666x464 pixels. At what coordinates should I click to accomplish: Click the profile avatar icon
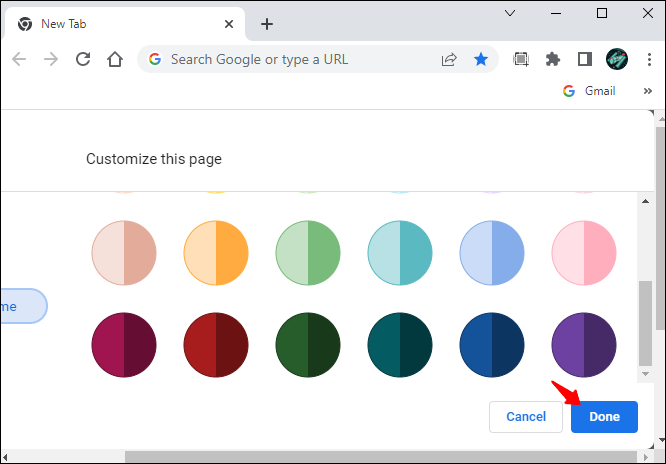pos(617,59)
